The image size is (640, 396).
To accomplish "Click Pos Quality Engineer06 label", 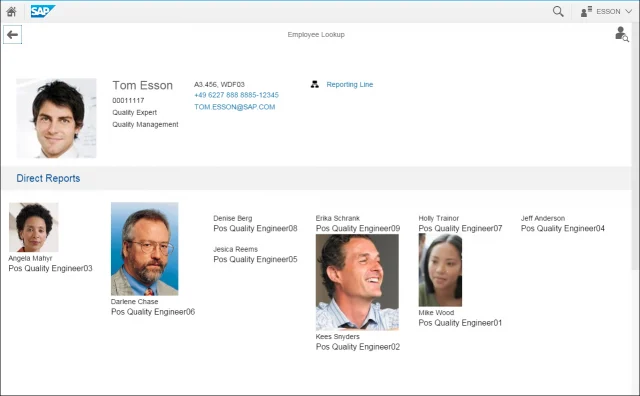I will (x=153, y=312).
